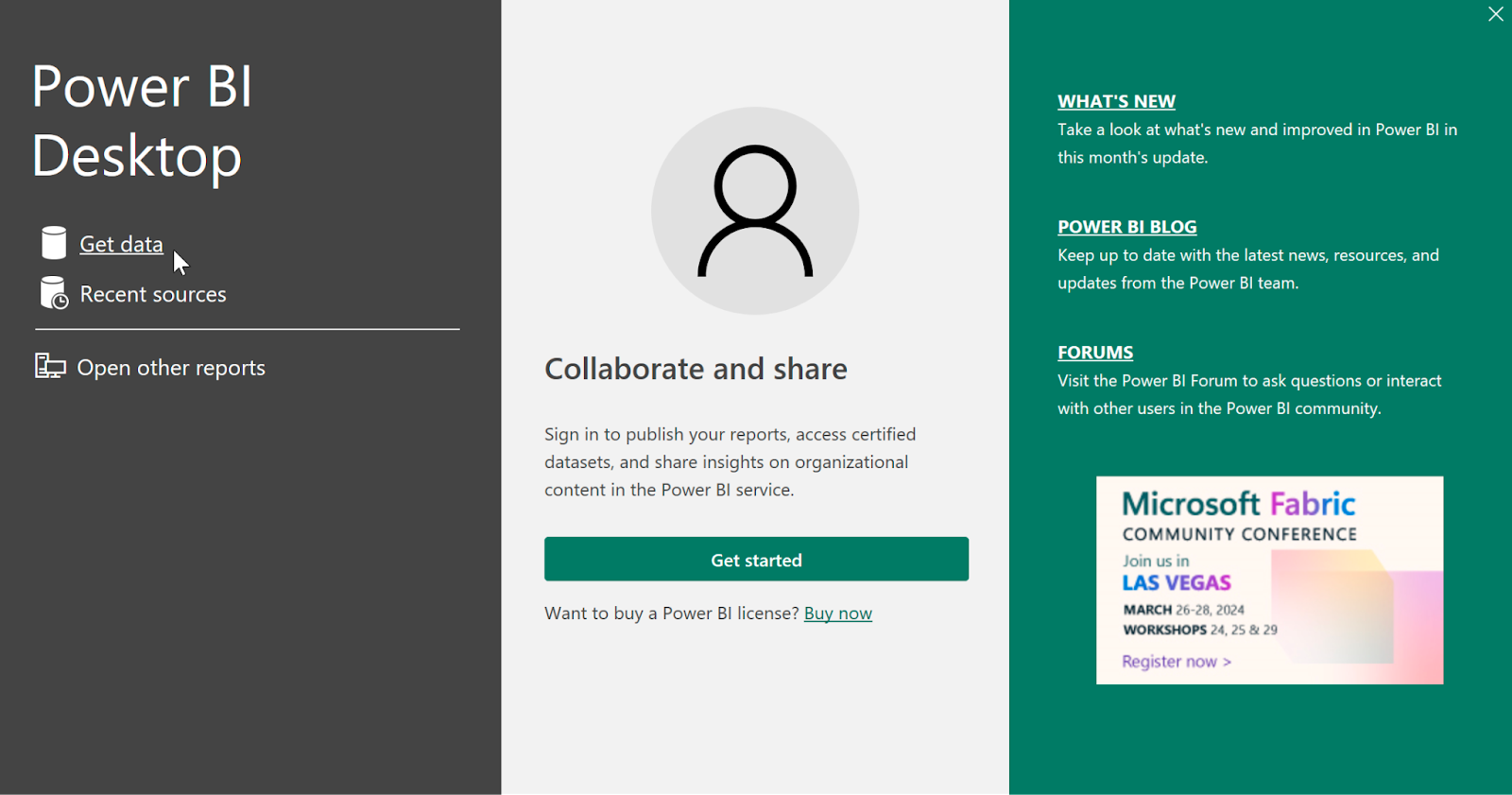Screen dimensions: 1512x795
Task: Open the Get data text link
Action: pos(121,244)
